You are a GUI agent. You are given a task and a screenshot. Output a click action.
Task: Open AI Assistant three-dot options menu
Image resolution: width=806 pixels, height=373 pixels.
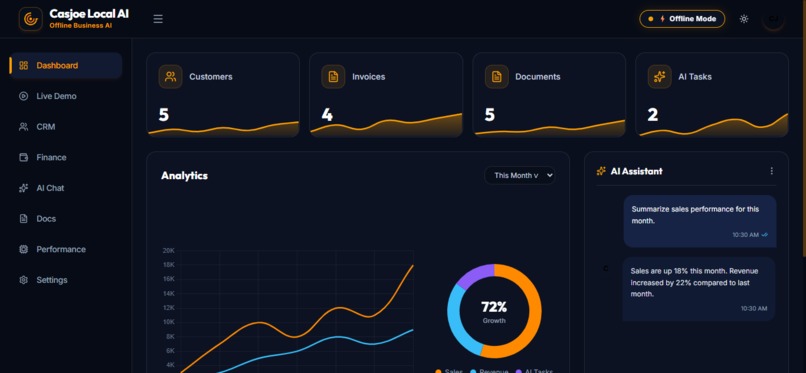click(x=772, y=171)
